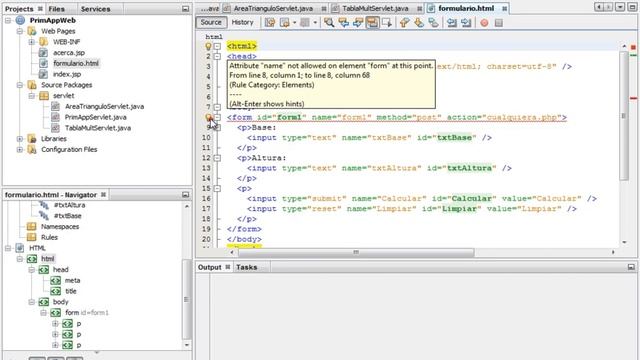
Task: Go to Next Bookmark icon
Action: tap(419, 22)
